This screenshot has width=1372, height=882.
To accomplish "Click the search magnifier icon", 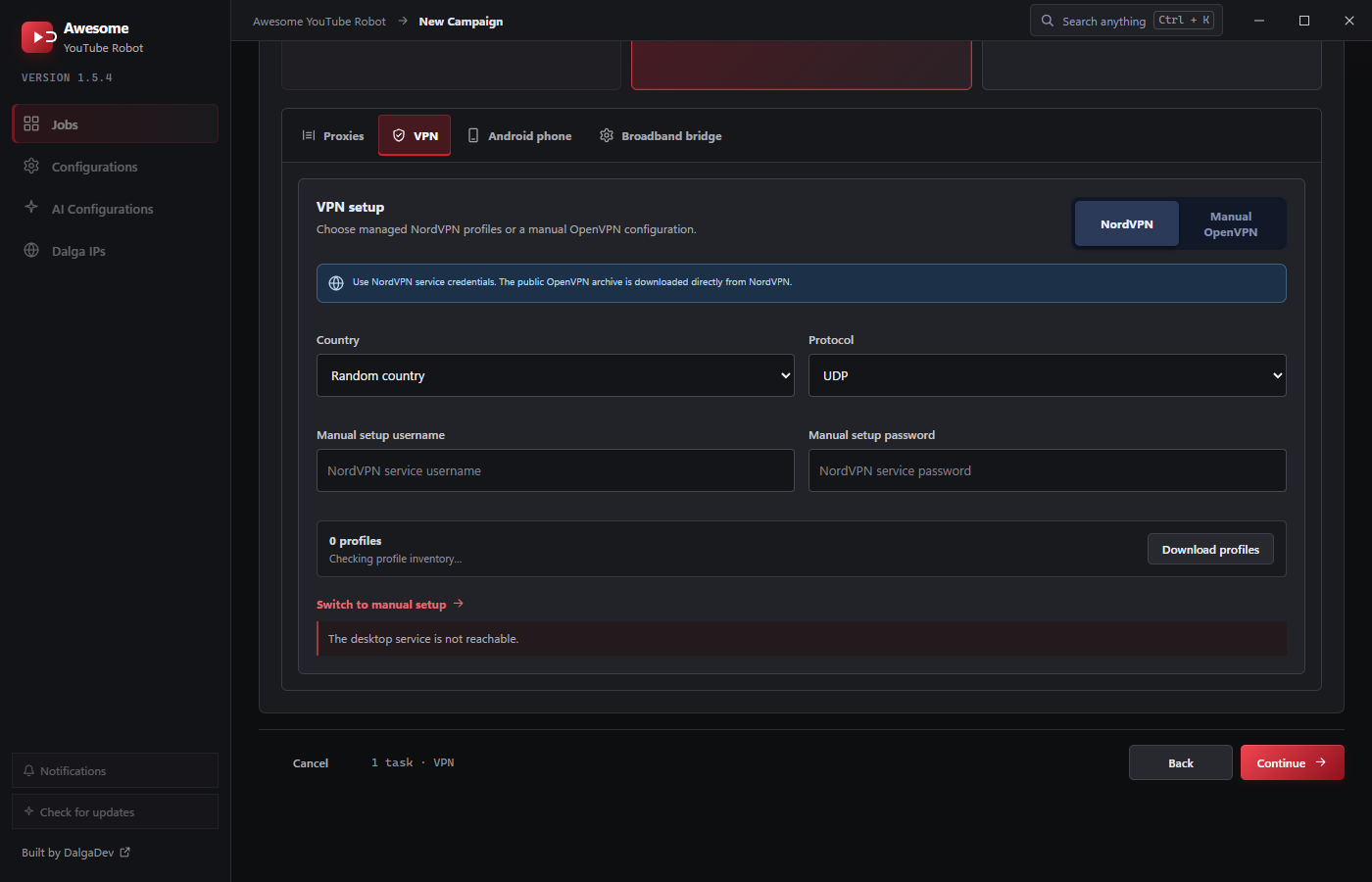I will click(1048, 21).
